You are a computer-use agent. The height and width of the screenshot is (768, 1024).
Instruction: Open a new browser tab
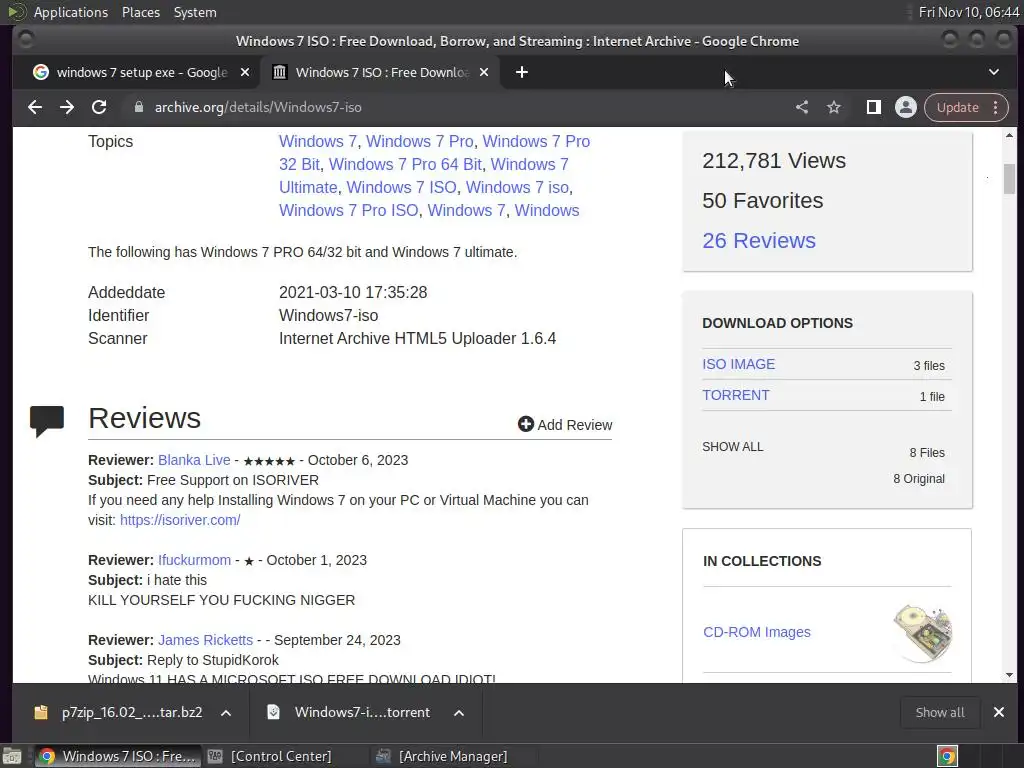(521, 72)
